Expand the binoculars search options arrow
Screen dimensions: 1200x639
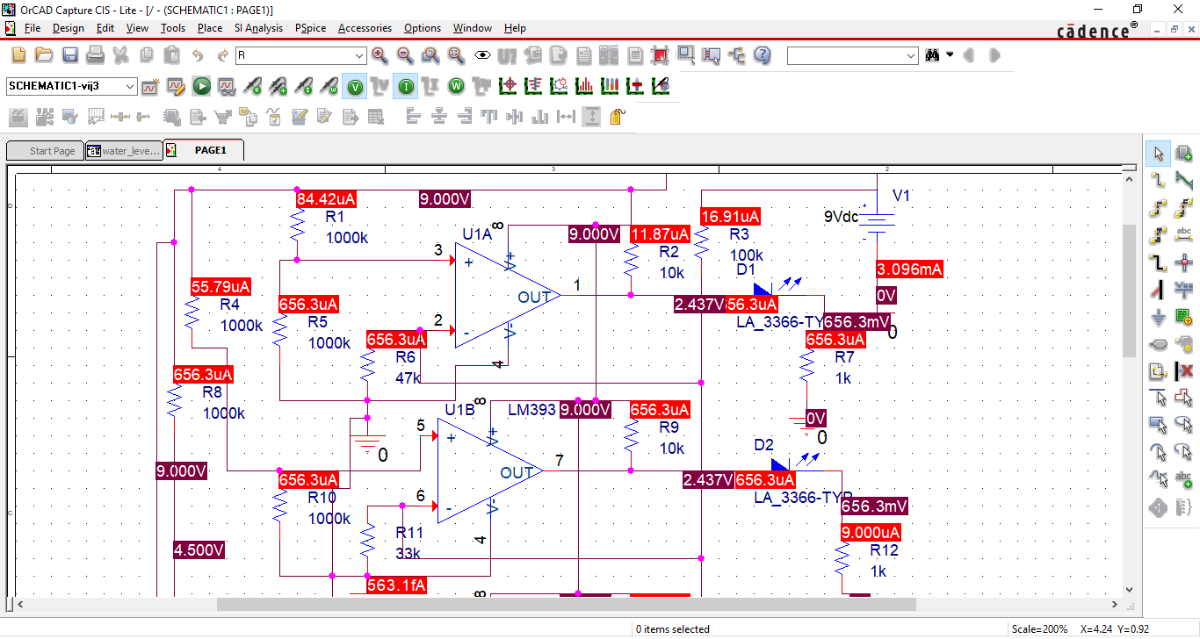pyautogui.click(x=950, y=55)
